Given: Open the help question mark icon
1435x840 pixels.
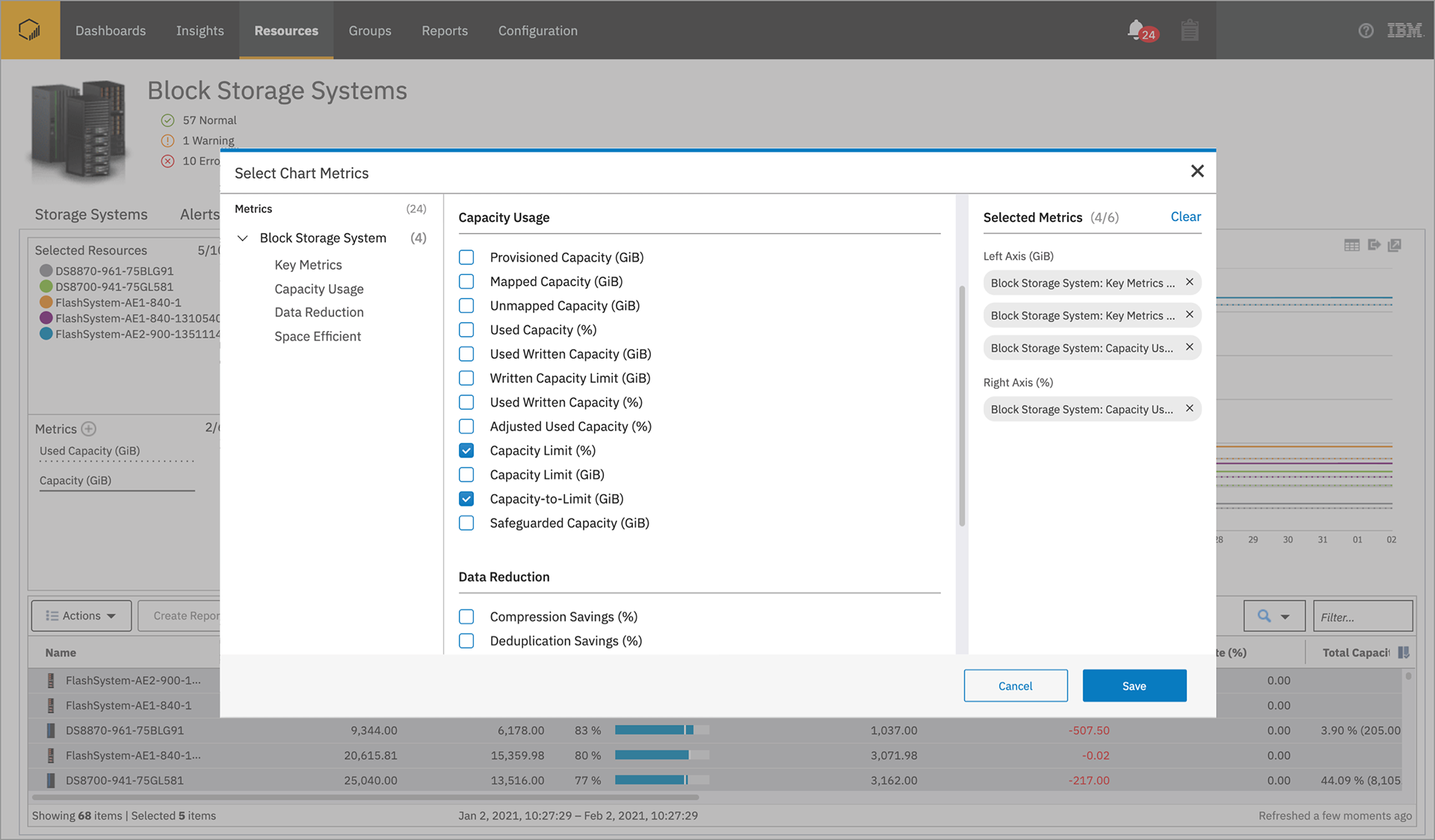Looking at the screenshot, I should (x=1365, y=31).
